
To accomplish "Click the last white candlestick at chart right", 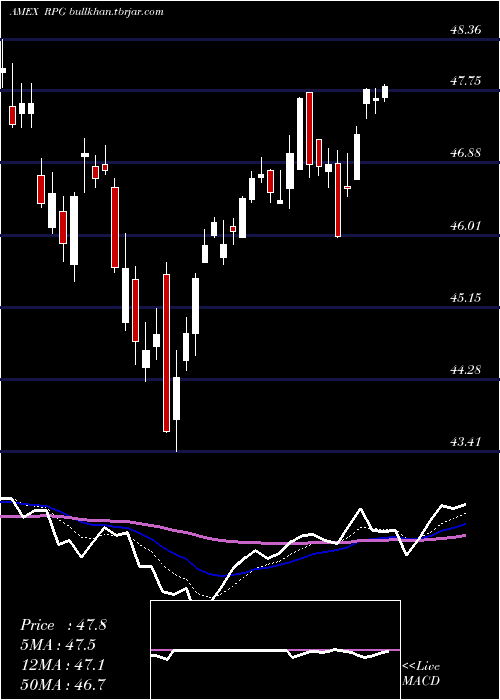I will (x=385, y=92).
